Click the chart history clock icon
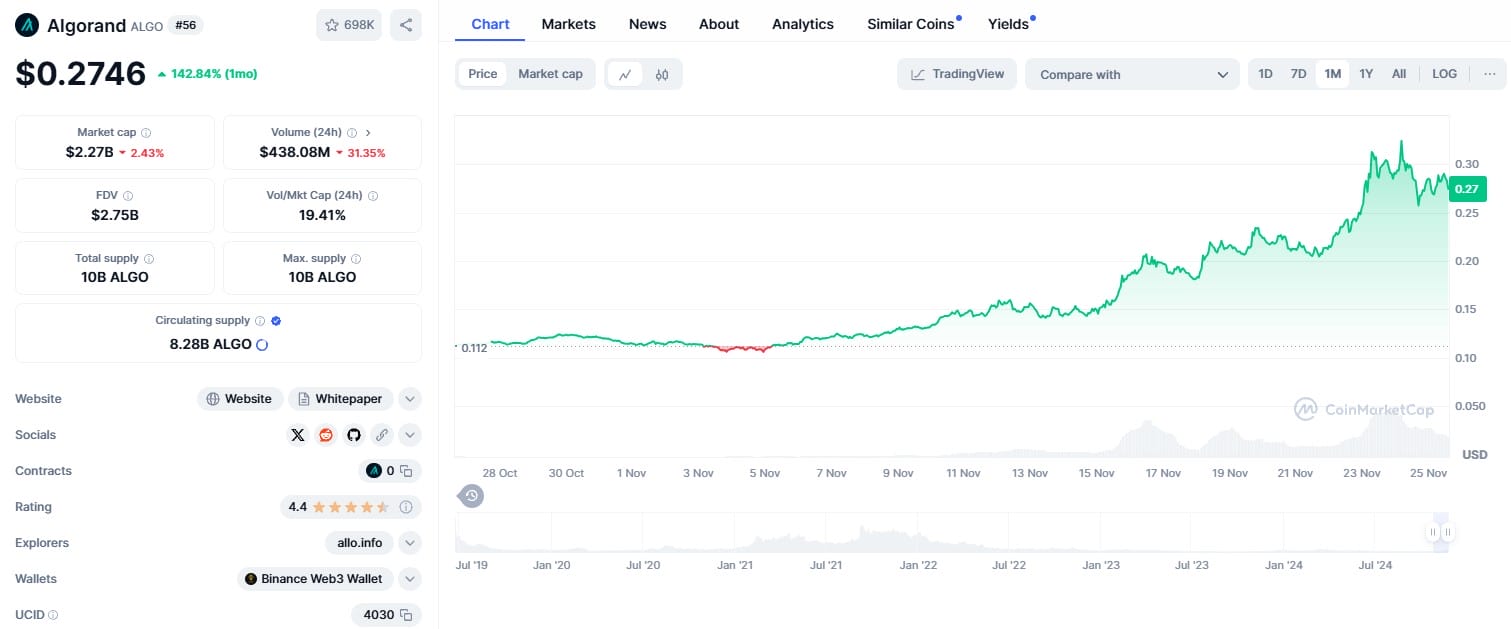Viewport: 1511px width, 629px height. click(x=472, y=495)
